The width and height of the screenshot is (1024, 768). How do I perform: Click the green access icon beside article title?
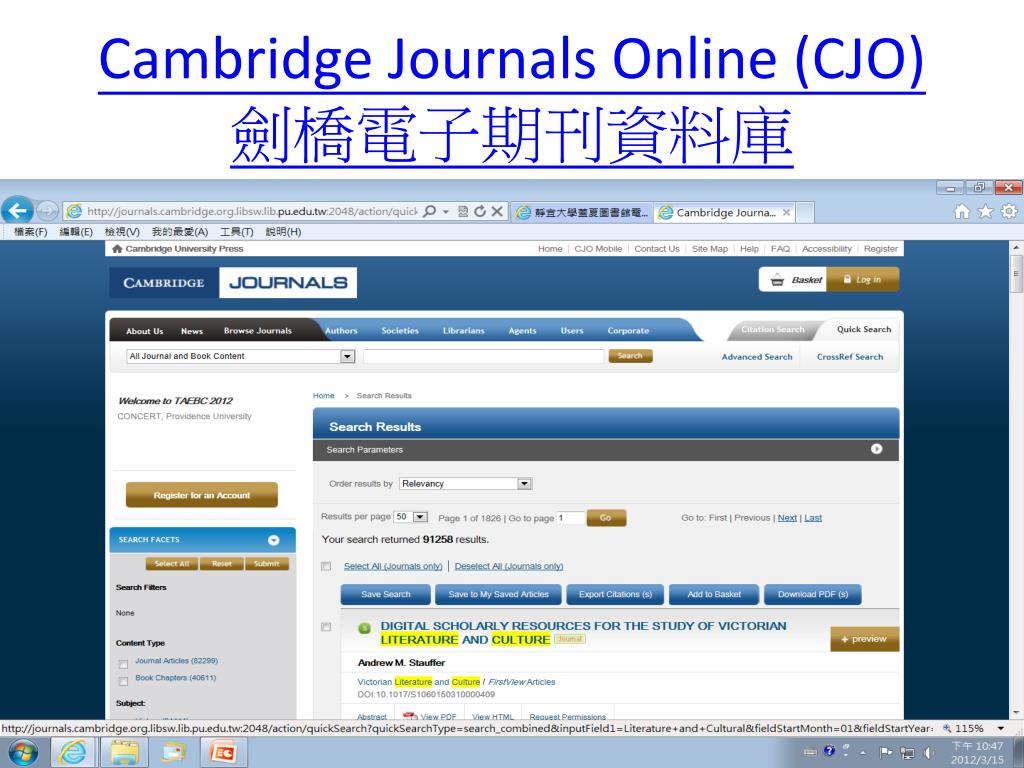point(364,628)
